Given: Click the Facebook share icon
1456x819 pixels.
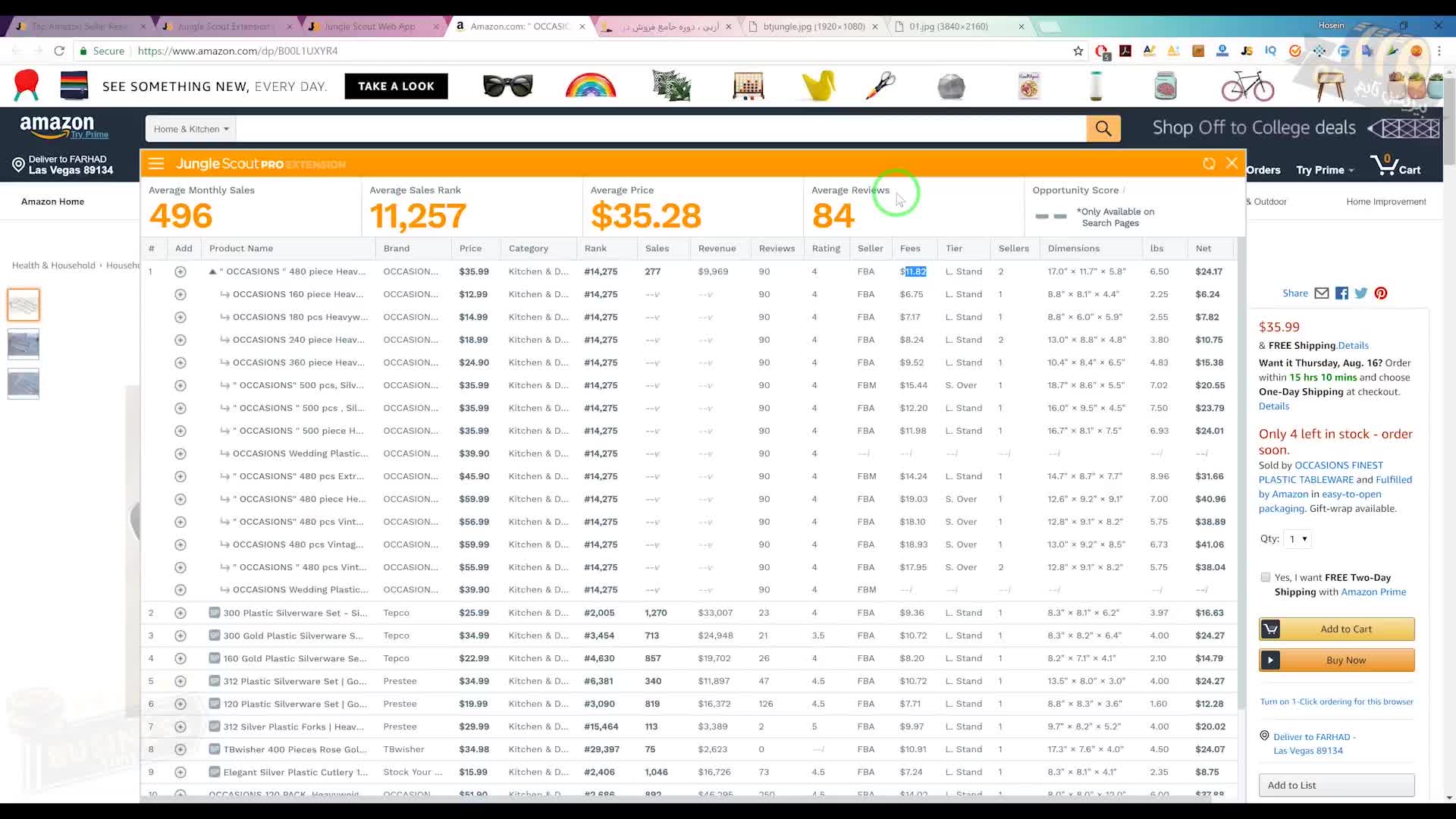Looking at the screenshot, I should click(x=1341, y=293).
